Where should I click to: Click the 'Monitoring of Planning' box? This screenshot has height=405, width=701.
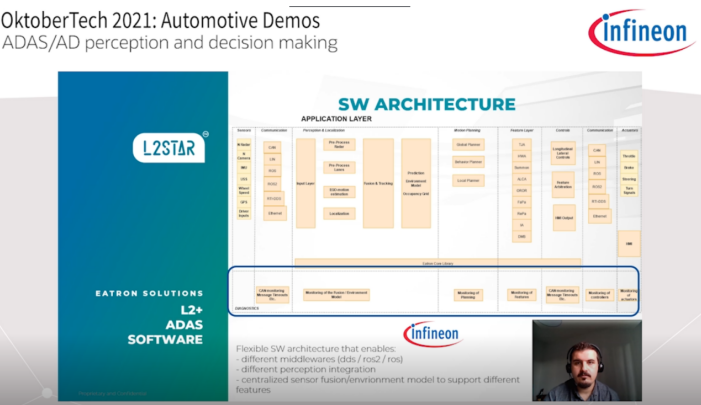tap(468, 295)
